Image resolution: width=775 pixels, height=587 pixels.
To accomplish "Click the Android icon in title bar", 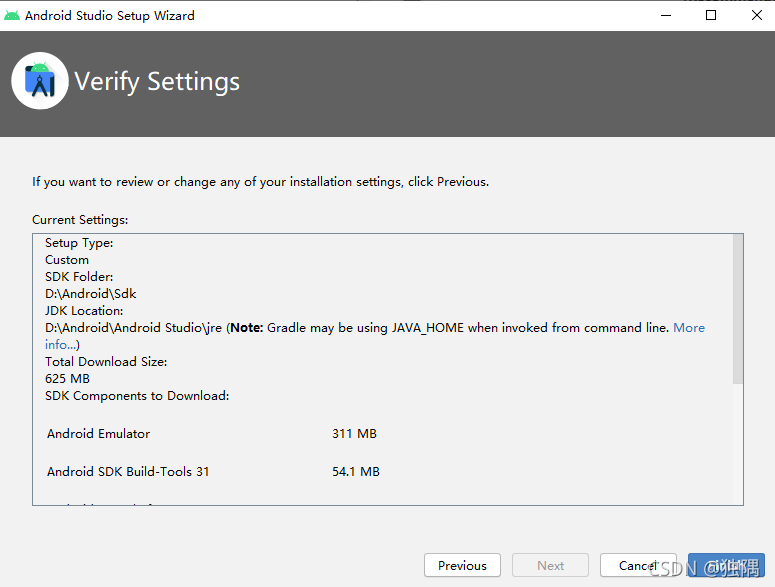I will [12, 15].
